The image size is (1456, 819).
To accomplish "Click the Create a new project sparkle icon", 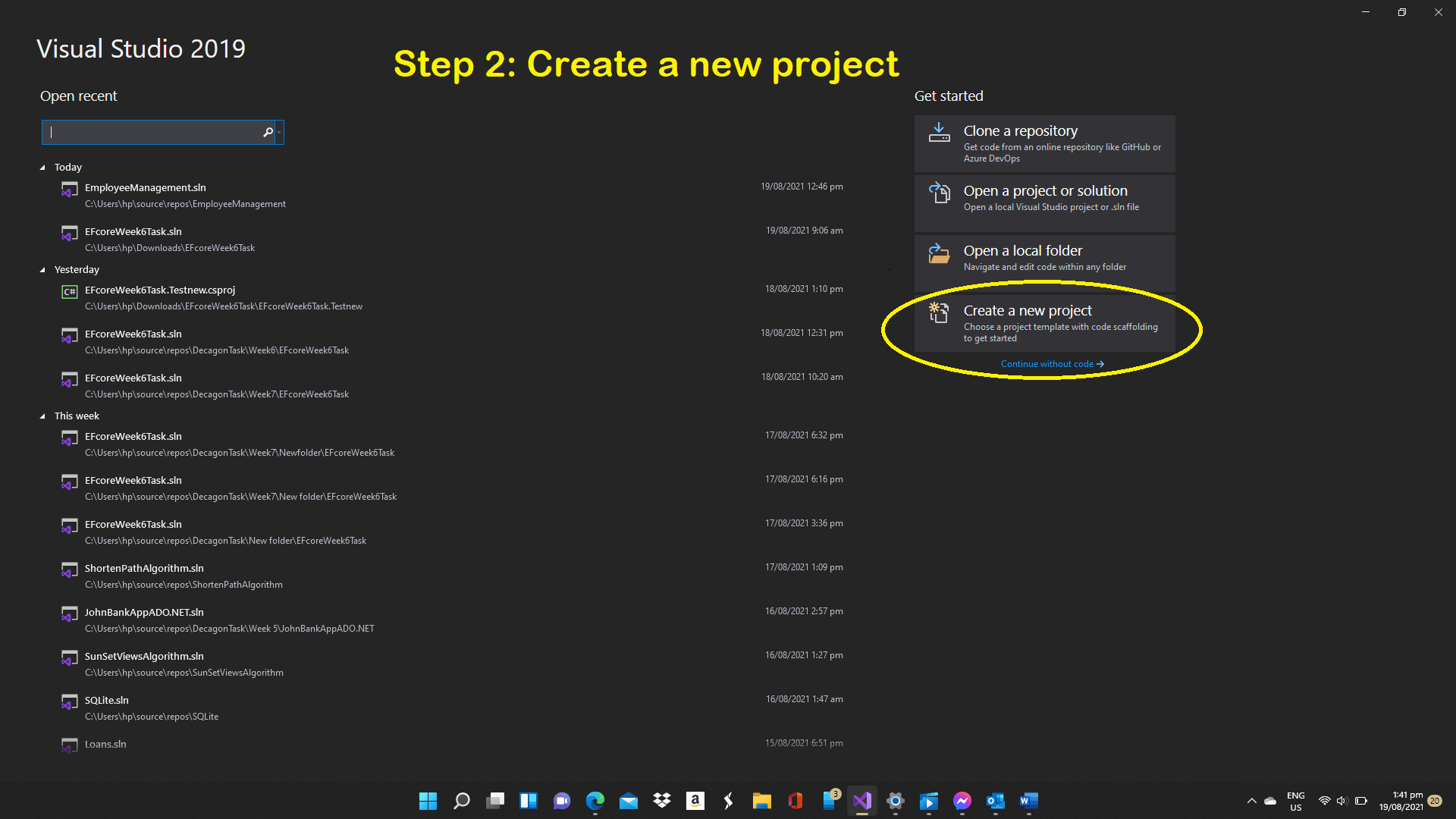I will point(940,313).
